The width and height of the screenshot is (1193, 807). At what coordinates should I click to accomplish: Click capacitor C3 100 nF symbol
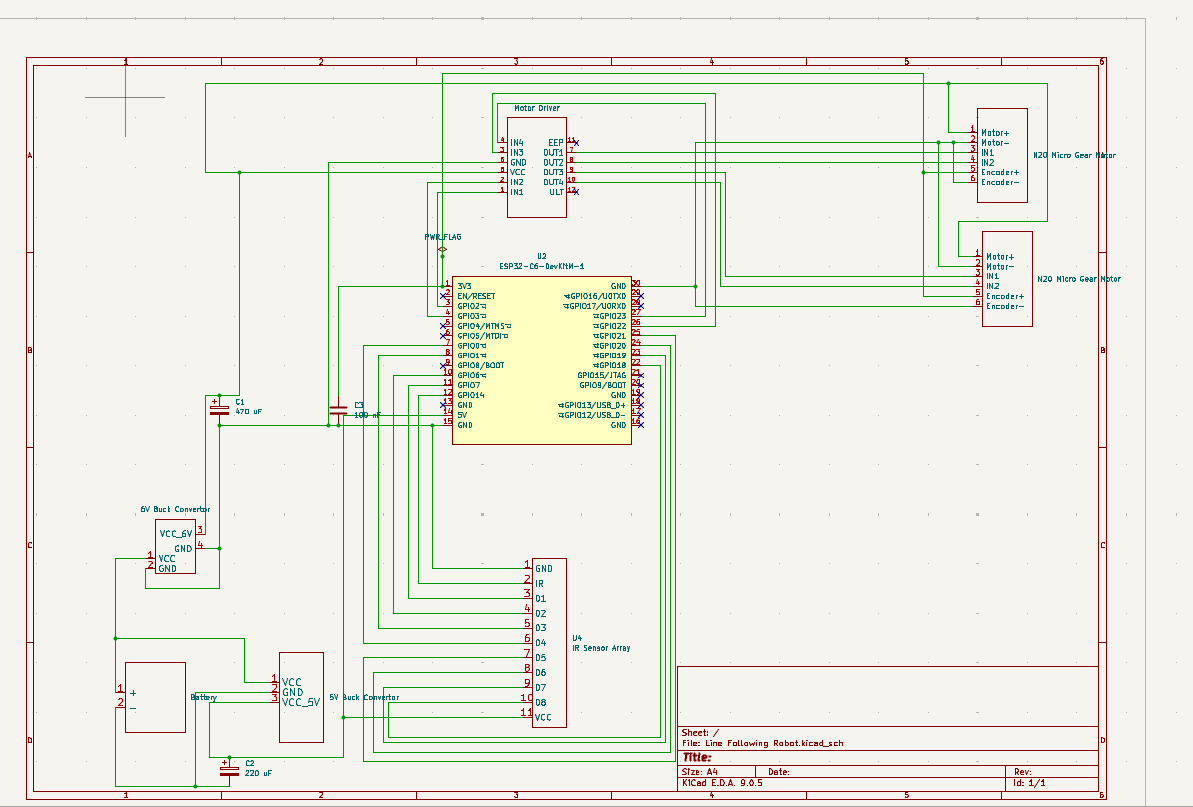339,410
